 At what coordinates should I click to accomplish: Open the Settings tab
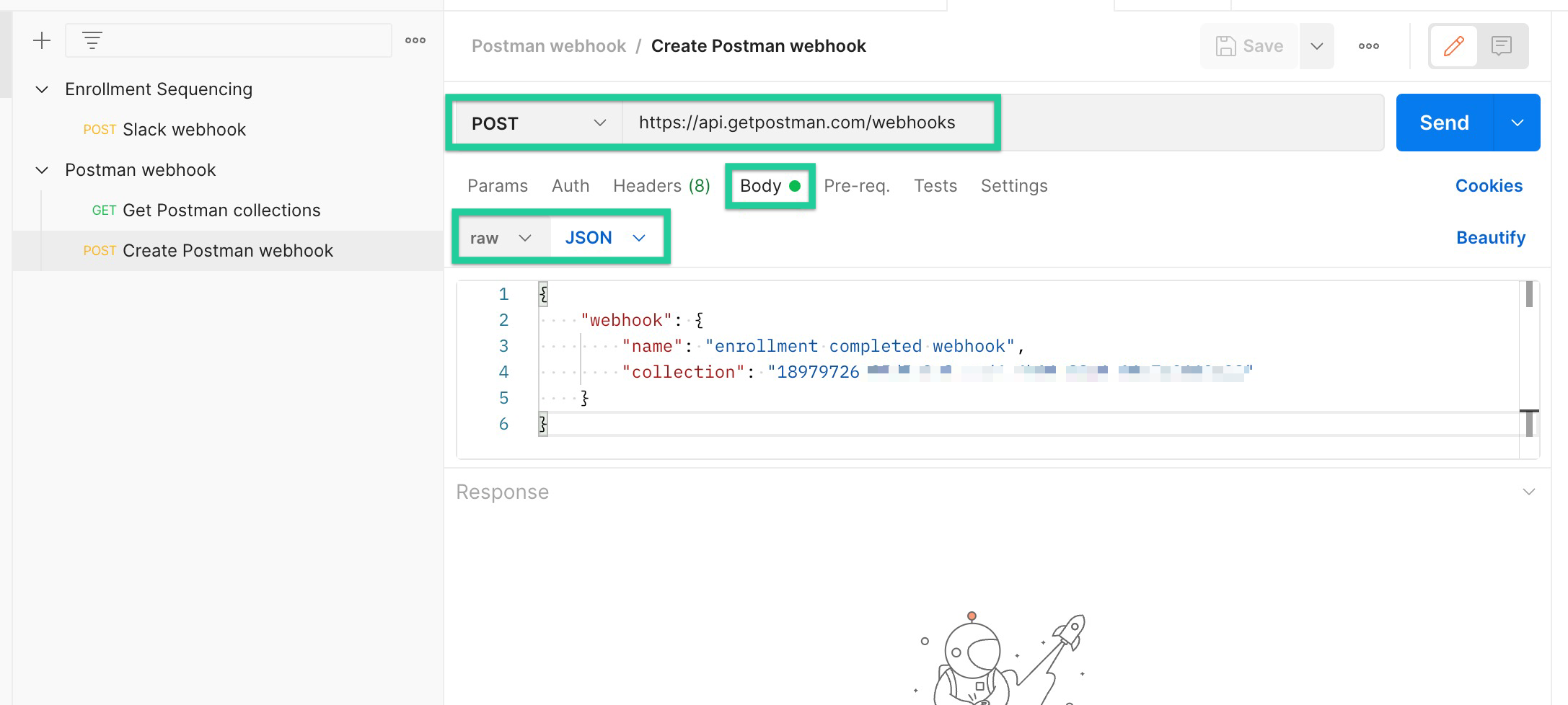click(x=1014, y=186)
